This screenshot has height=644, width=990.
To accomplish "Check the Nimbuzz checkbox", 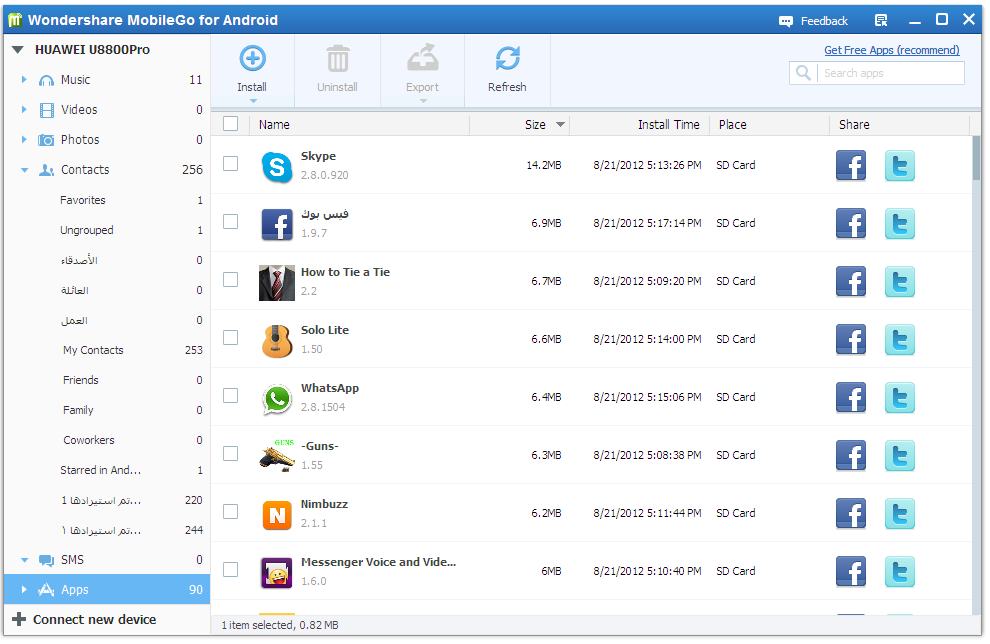I will (x=230, y=511).
